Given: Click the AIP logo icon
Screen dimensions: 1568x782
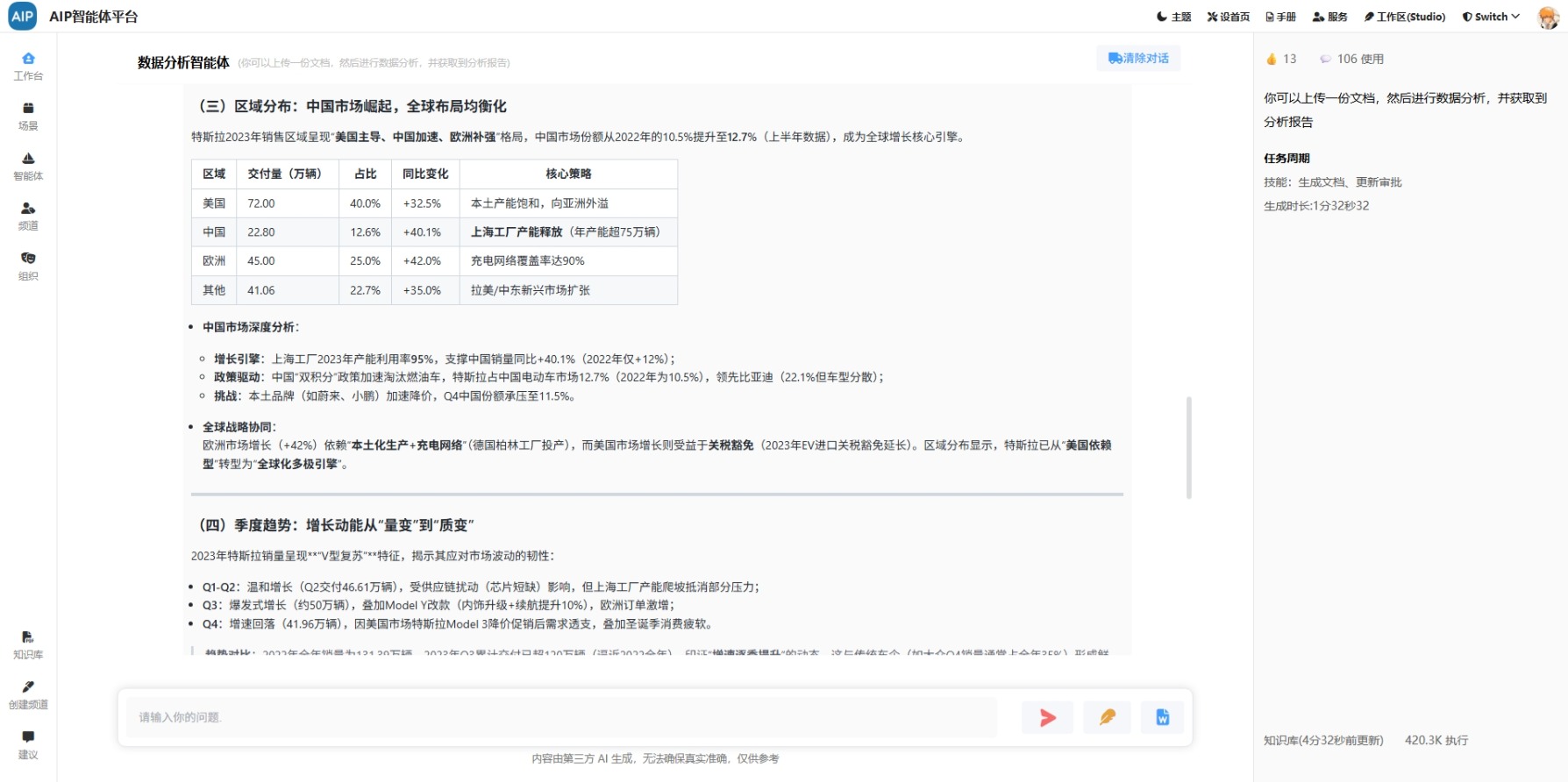Looking at the screenshot, I should 22,17.
